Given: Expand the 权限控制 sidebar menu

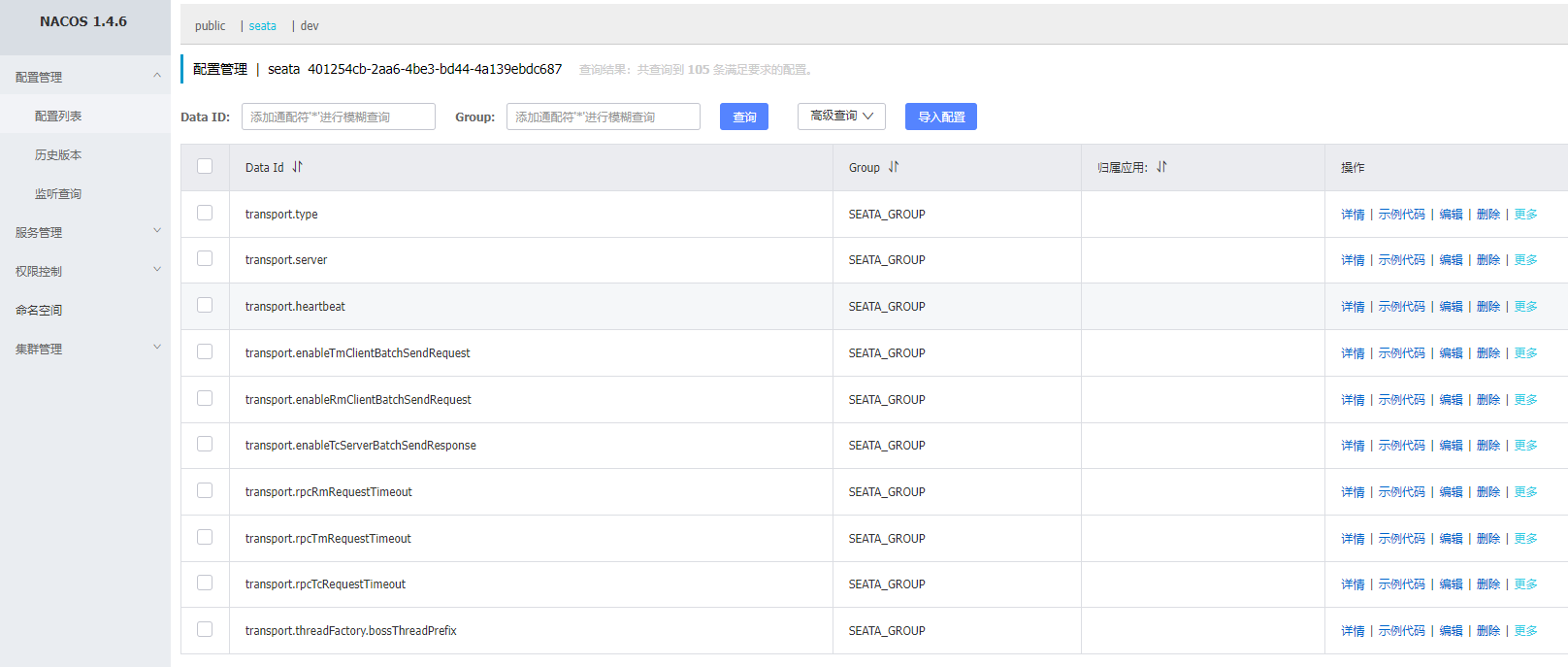Looking at the screenshot, I should click(x=156, y=270).
